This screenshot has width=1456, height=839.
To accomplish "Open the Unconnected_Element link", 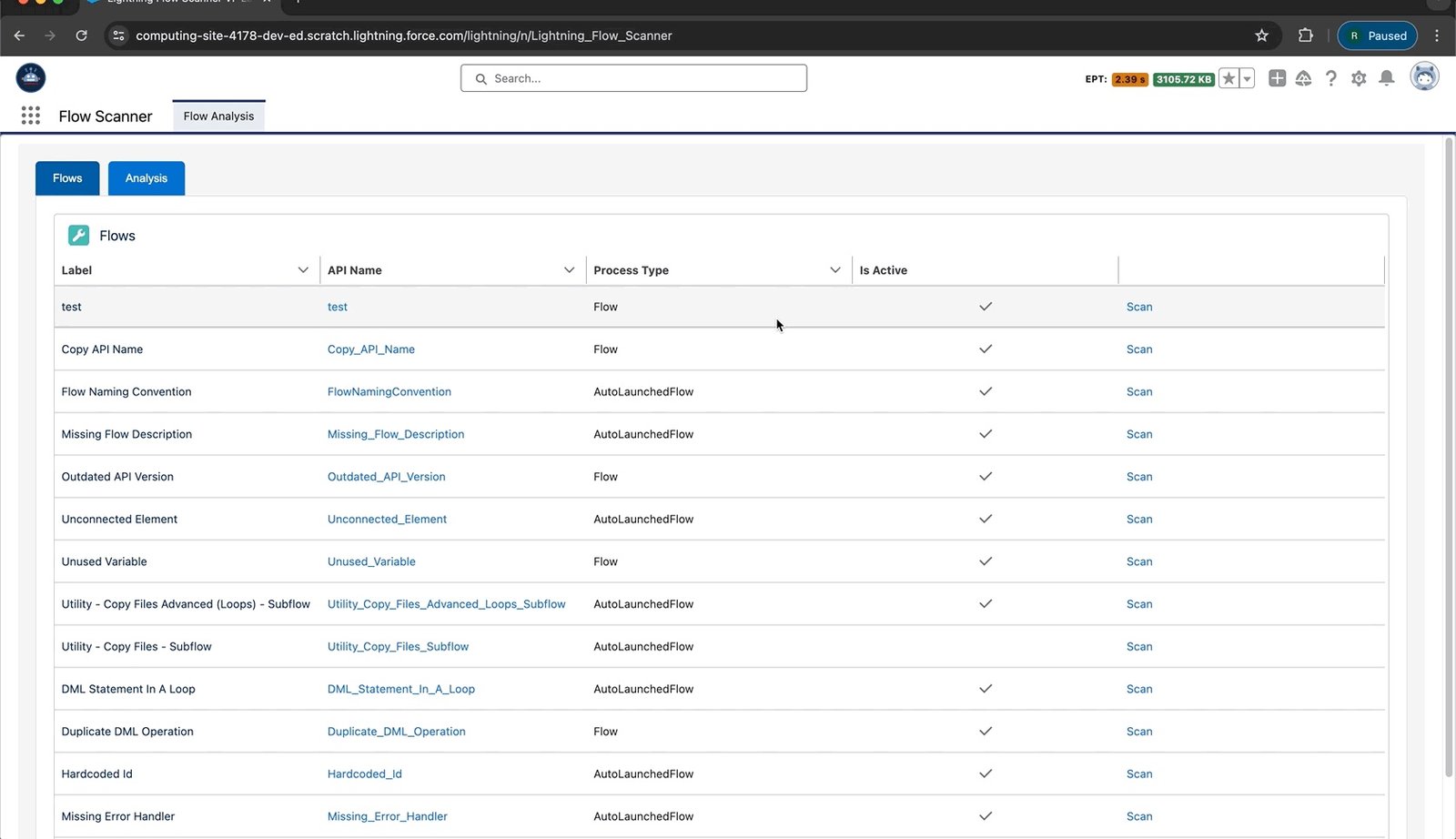I will tap(387, 520).
